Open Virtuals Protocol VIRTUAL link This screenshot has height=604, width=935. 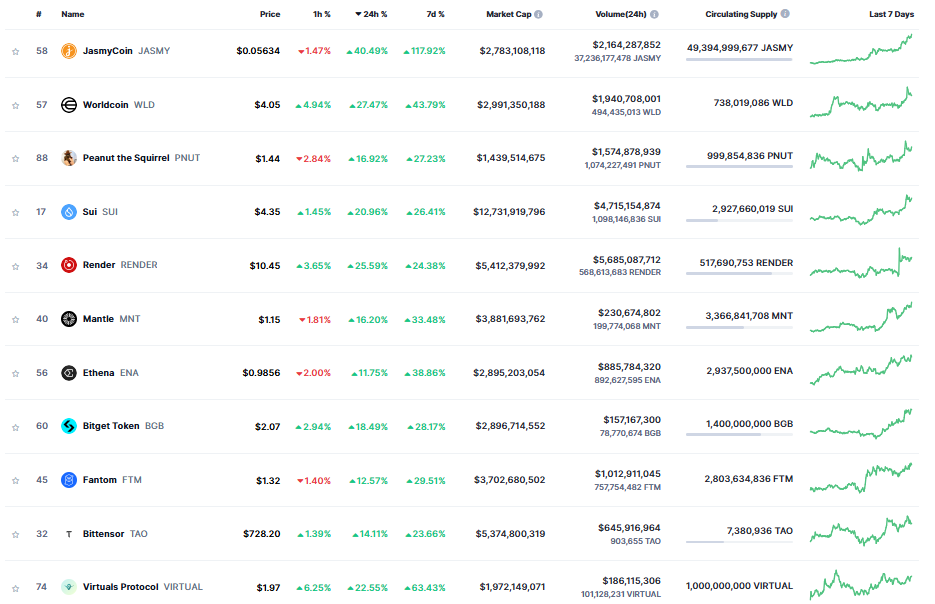pyautogui.click(x=143, y=587)
